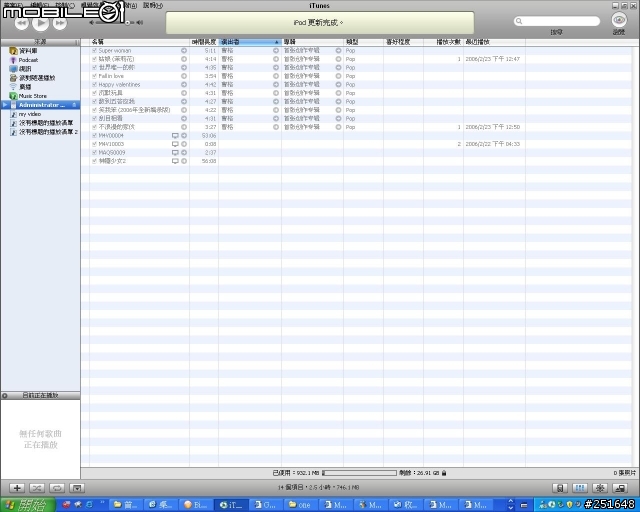The height and width of the screenshot is (512, 640).
Task: Turn on the visualizer button
Action: click(600, 488)
